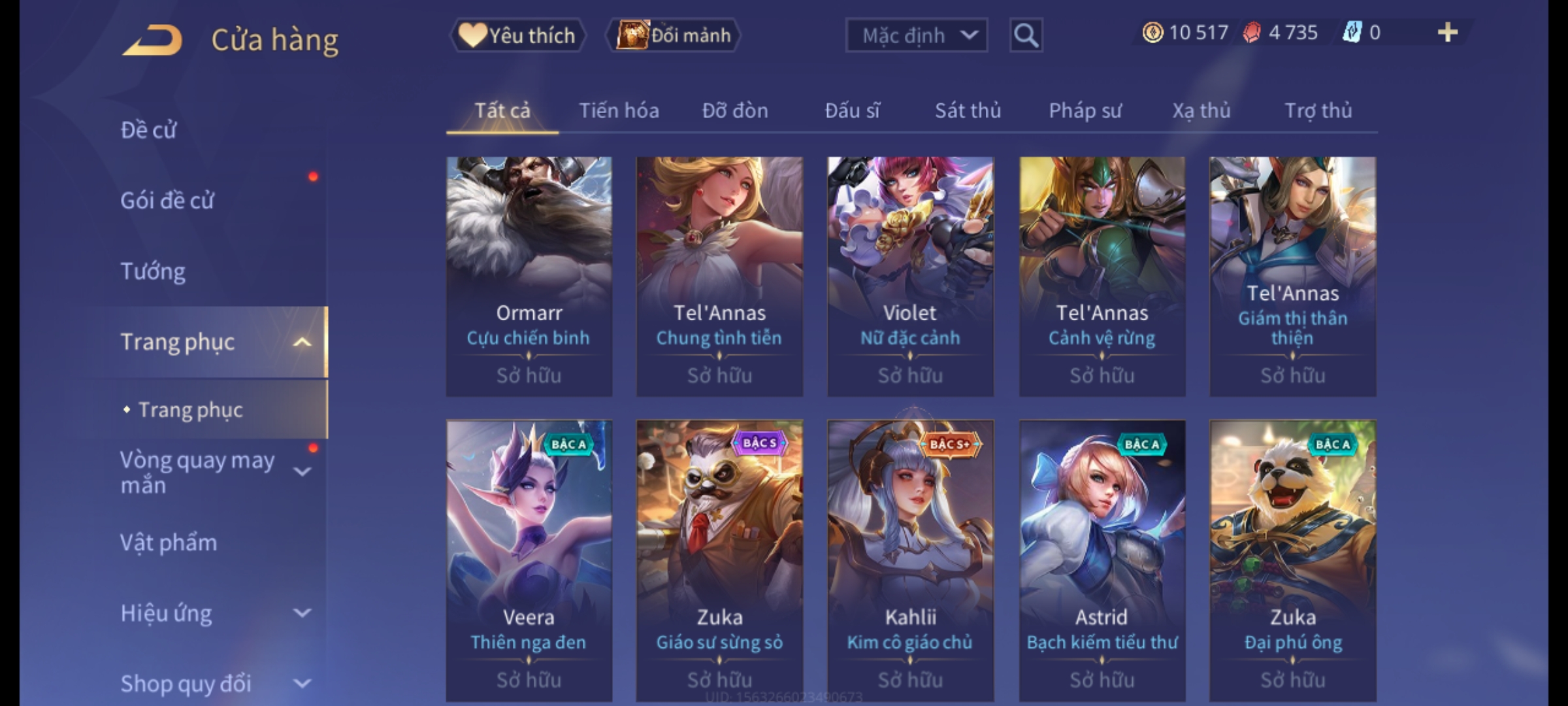Open the Tướng menu entry

click(x=153, y=271)
